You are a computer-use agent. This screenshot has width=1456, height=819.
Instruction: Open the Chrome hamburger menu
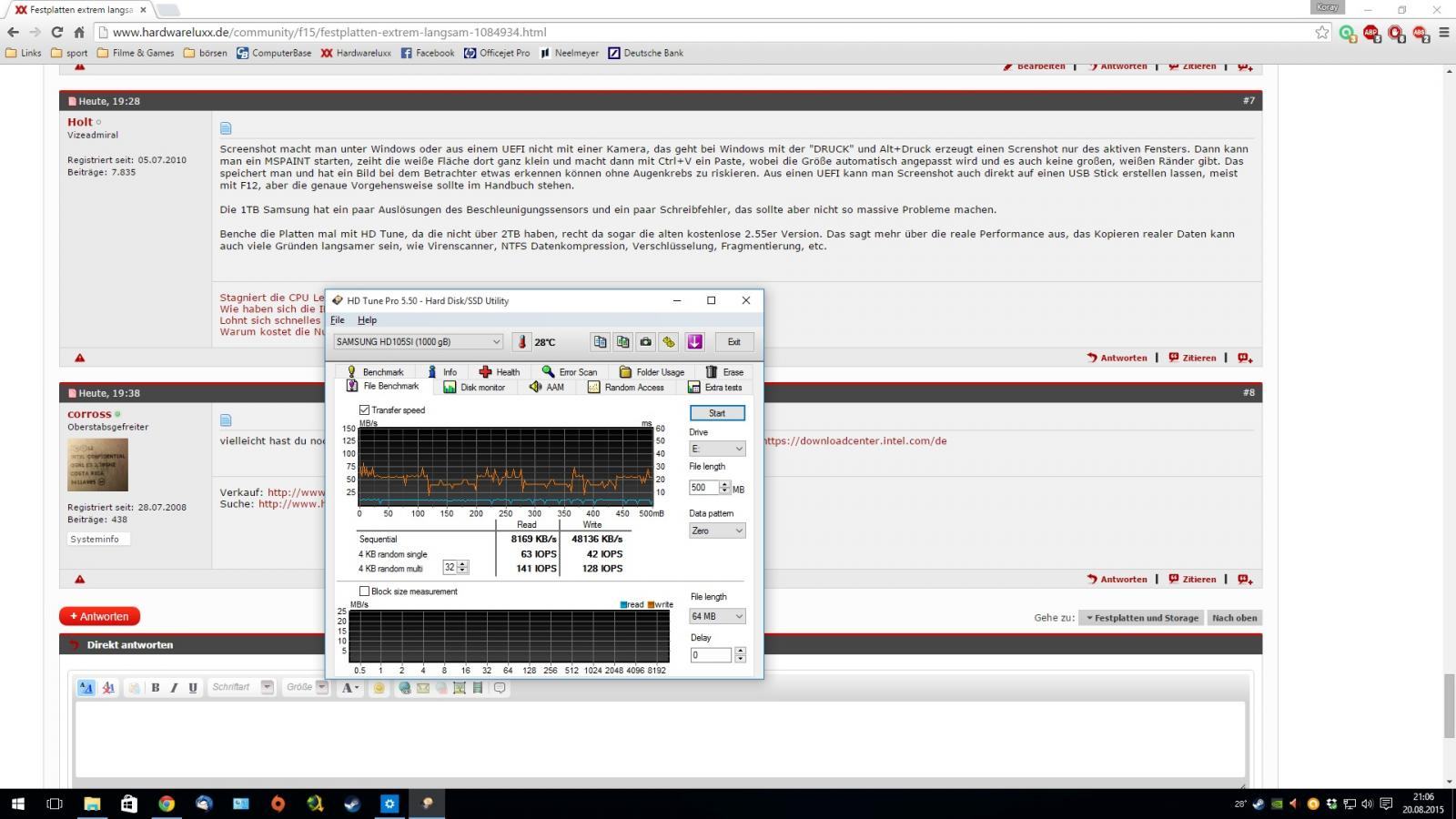1444,32
